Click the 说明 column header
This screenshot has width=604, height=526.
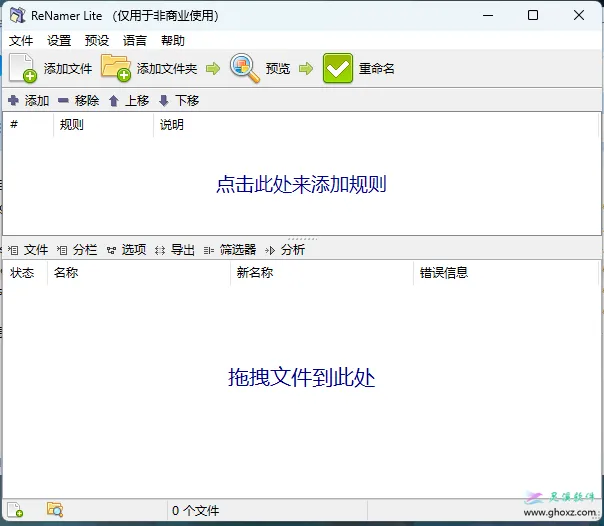point(376,125)
